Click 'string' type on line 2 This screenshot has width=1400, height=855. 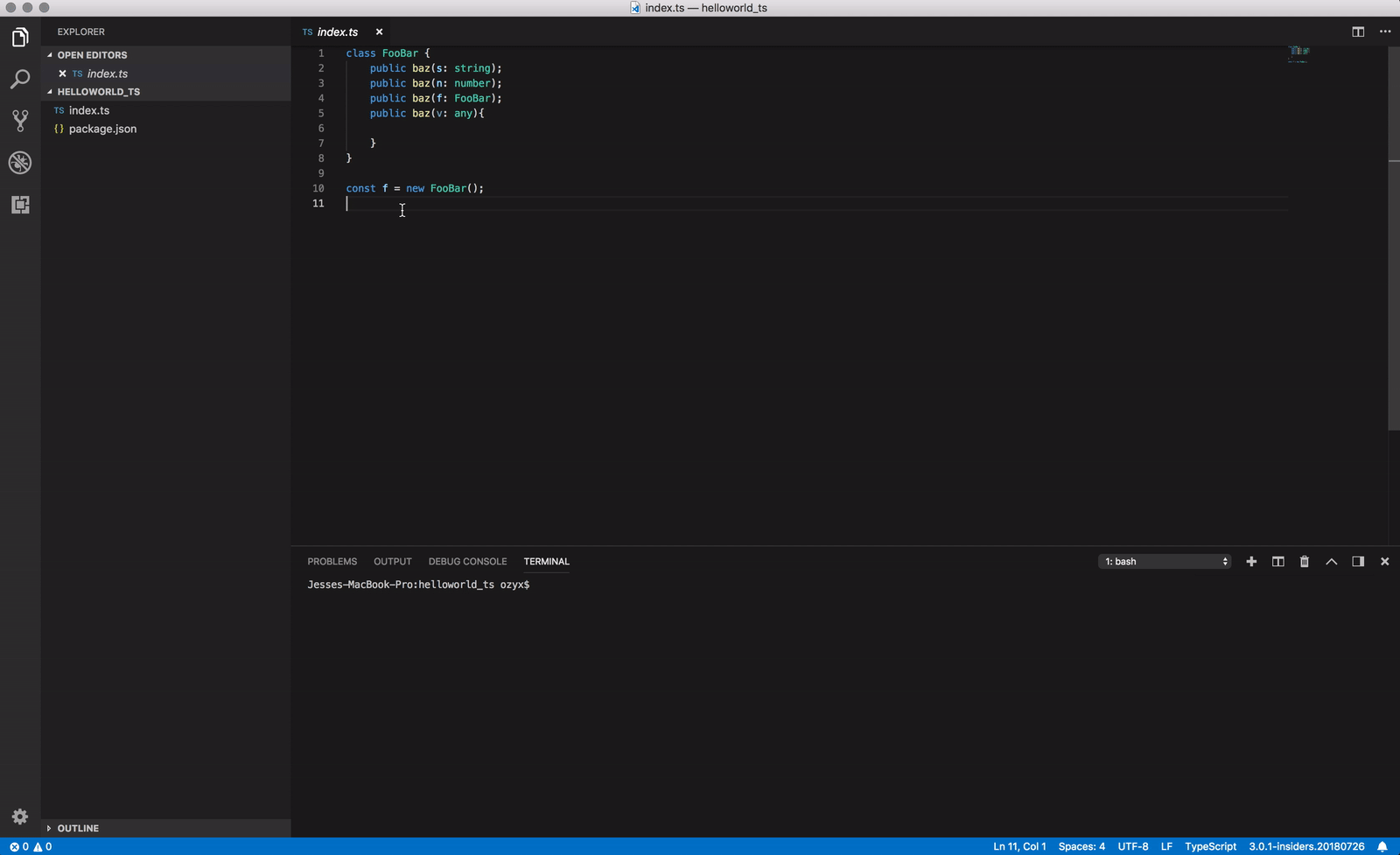click(472, 68)
